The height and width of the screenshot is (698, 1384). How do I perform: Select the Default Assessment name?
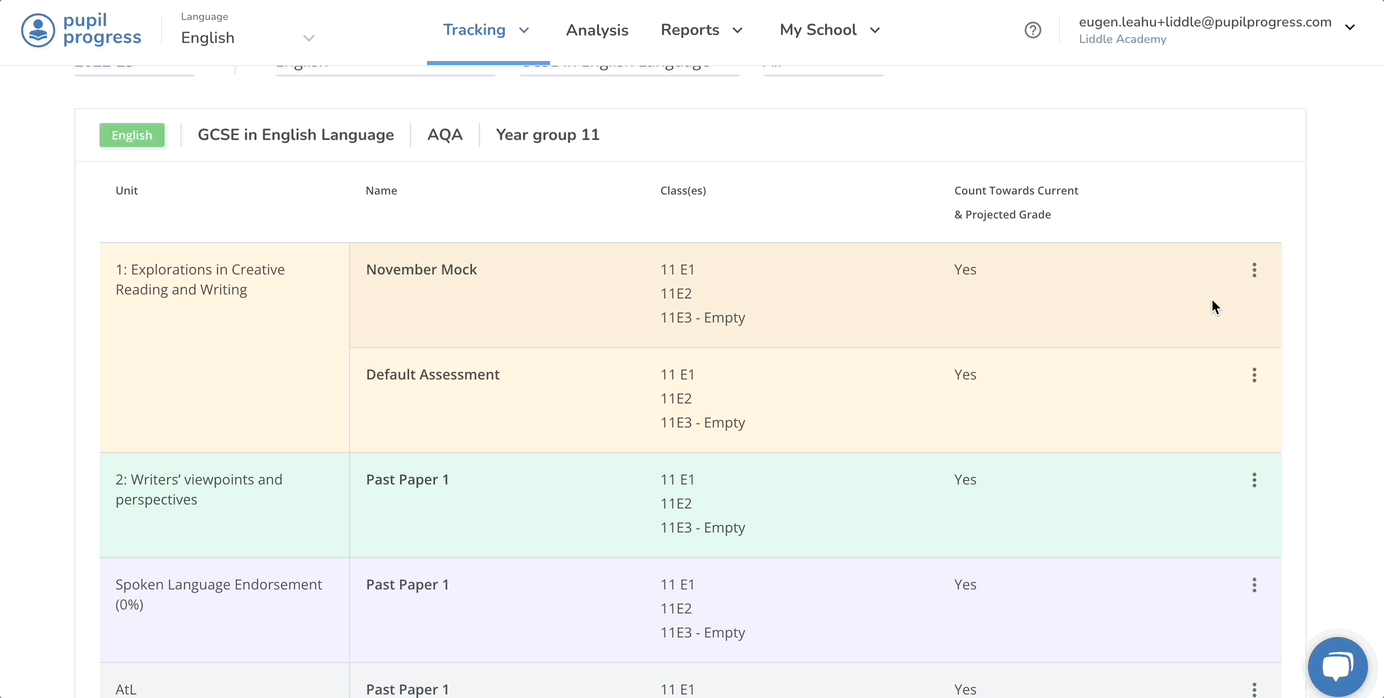click(x=432, y=375)
